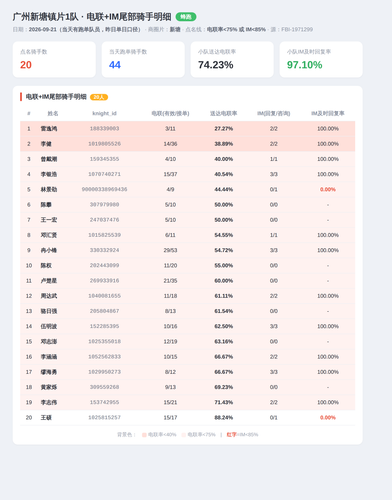392x500 pixels.
Task: Click the 电联率<40% legend color swatch
Action: coord(144,435)
